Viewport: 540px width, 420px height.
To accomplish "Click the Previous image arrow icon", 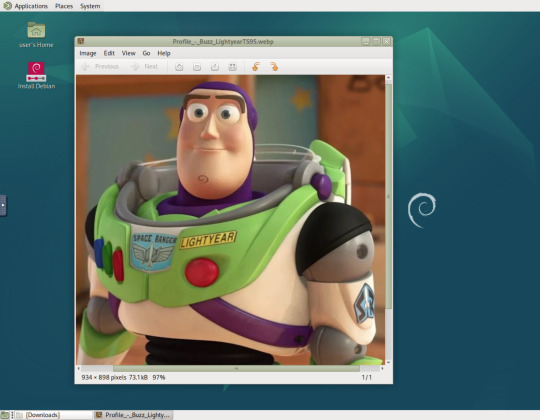I will (85, 66).
